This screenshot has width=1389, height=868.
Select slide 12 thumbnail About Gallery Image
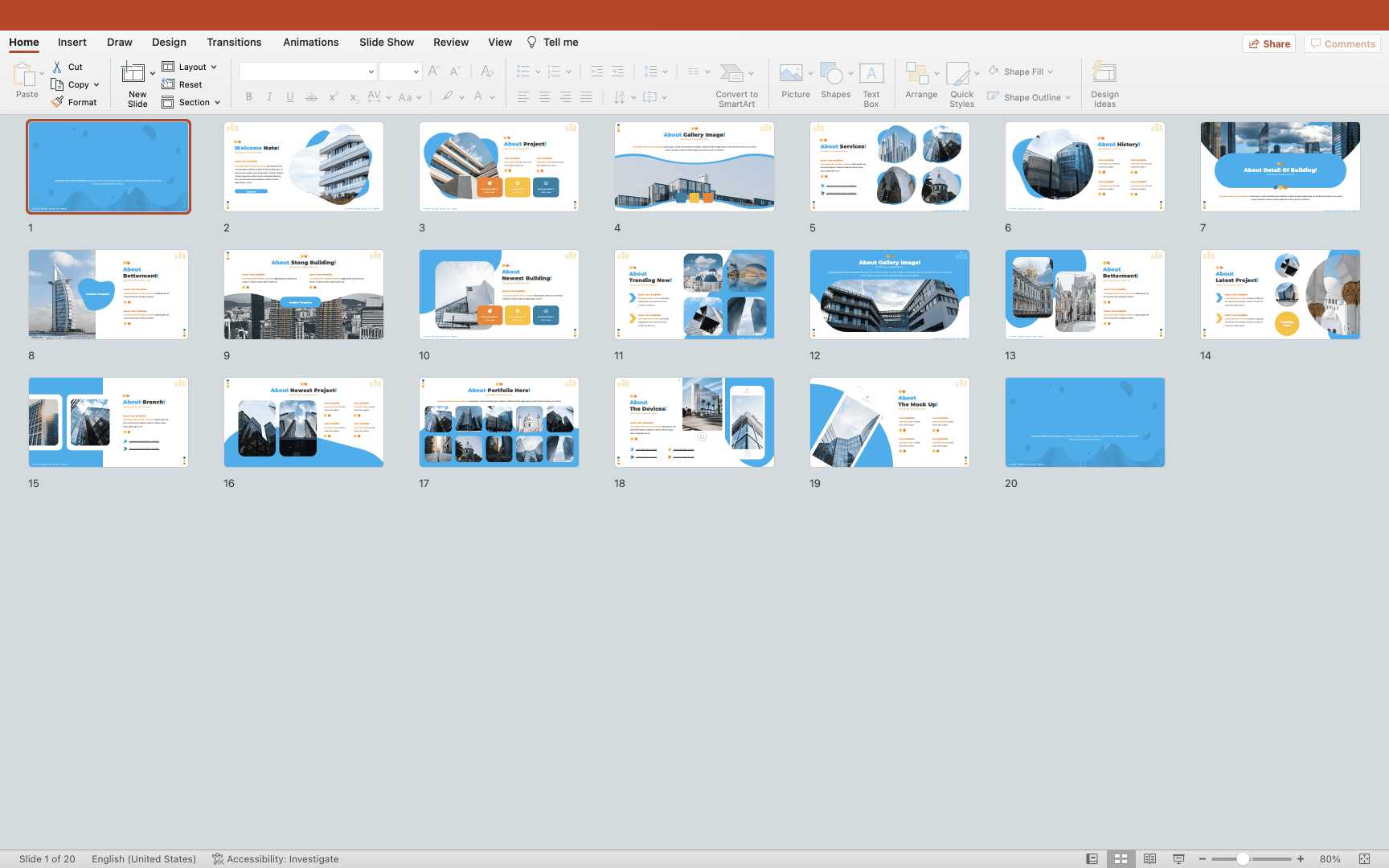[890, 294]
